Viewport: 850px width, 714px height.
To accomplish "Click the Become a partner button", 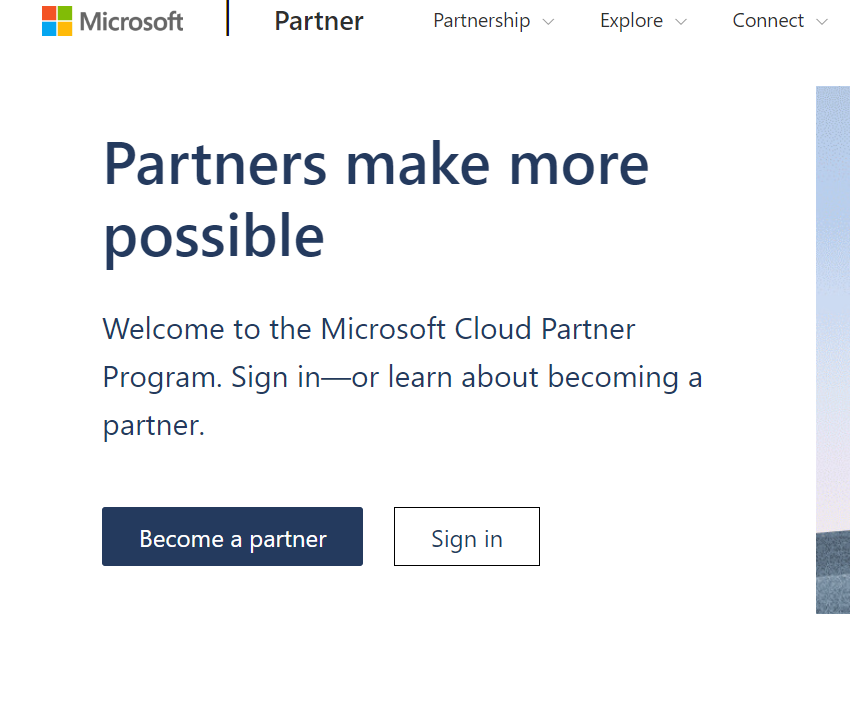I will [232, 537].
